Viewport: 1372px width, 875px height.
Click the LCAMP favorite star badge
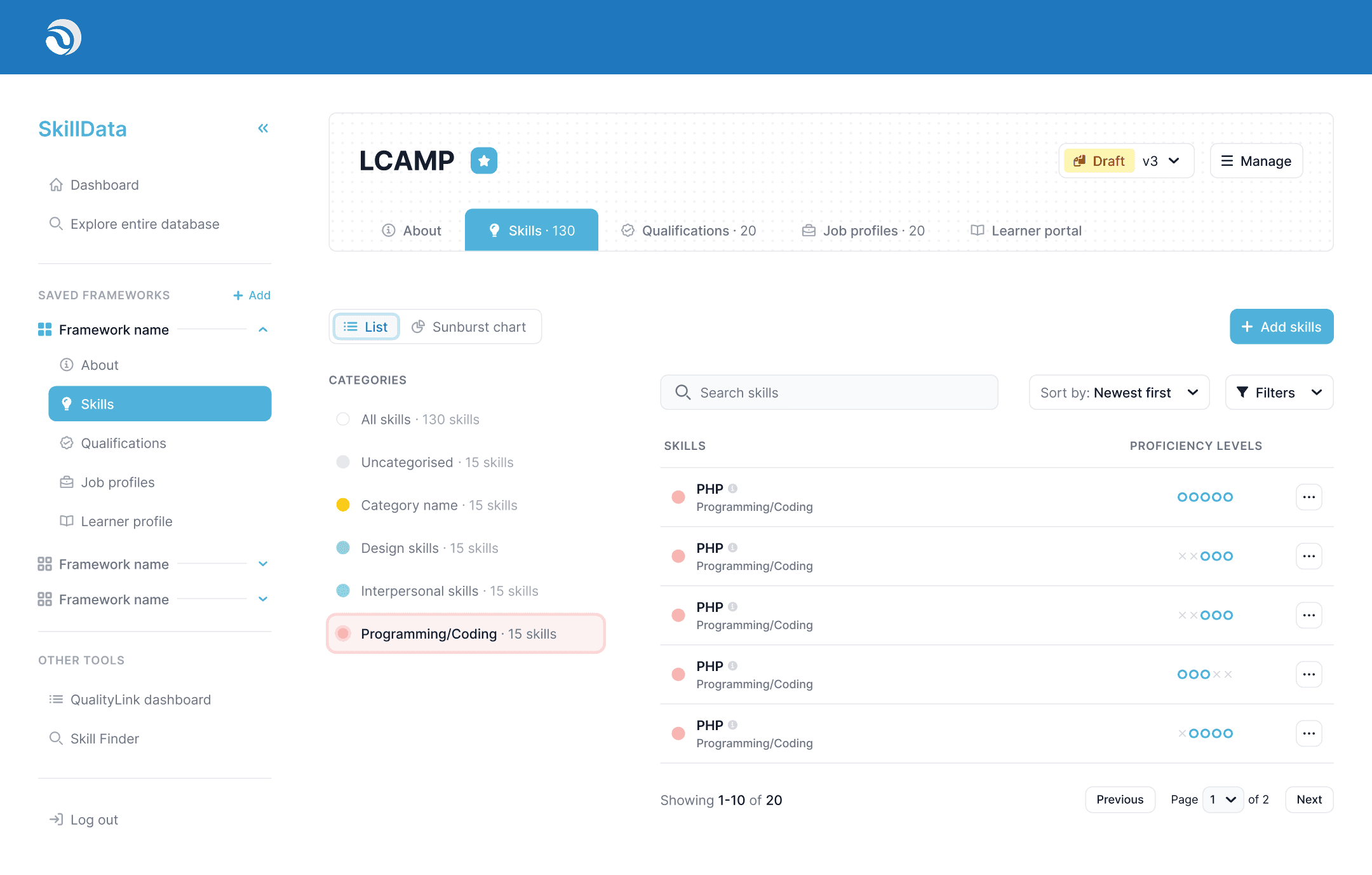tap(483, 161)
